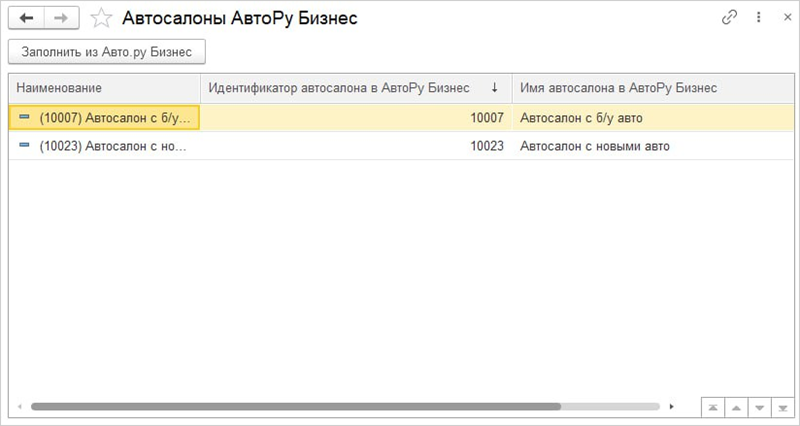Image resolution: width=800 pixels, height=426 pixels.
Task: Click the item icon of row 10023
Action: pos(24,145)
